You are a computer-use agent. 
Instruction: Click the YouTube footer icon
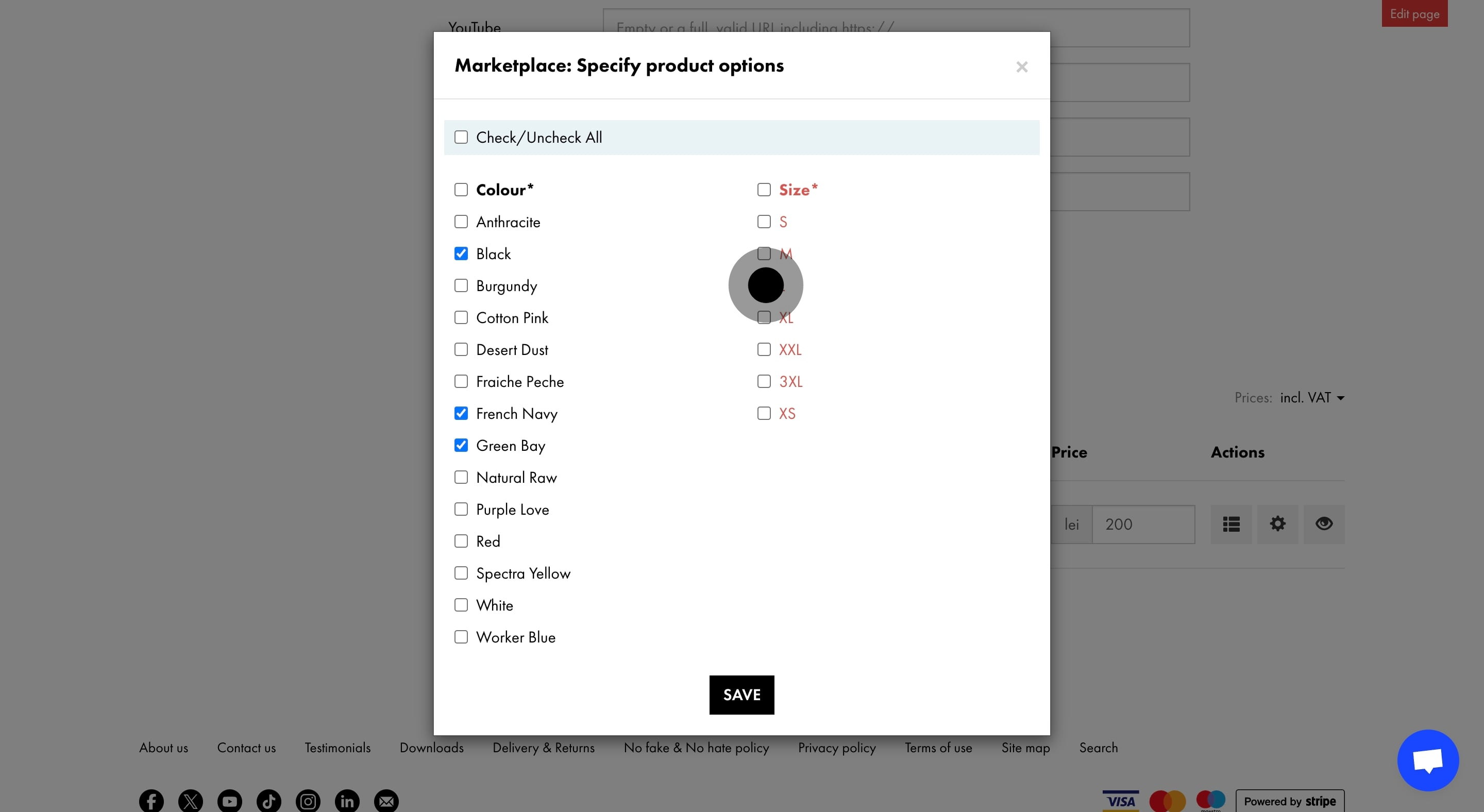click(229, 801)
